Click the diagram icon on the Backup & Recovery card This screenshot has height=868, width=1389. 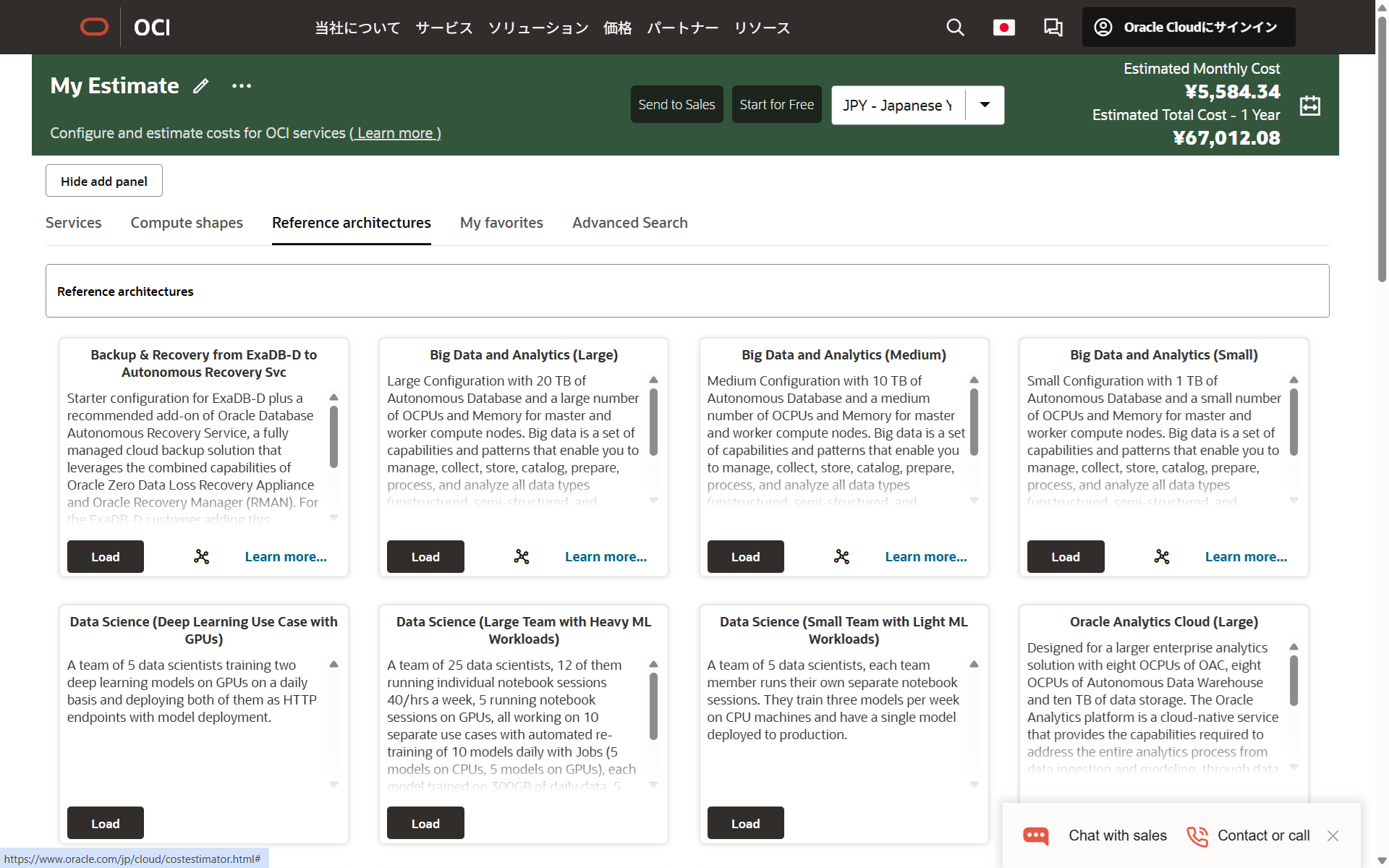coord(202,556)
